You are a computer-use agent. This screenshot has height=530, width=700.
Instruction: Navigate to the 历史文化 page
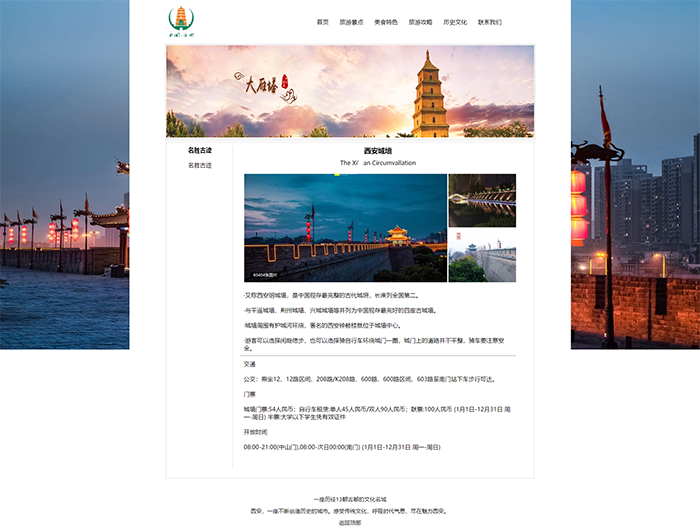[455, 22]
